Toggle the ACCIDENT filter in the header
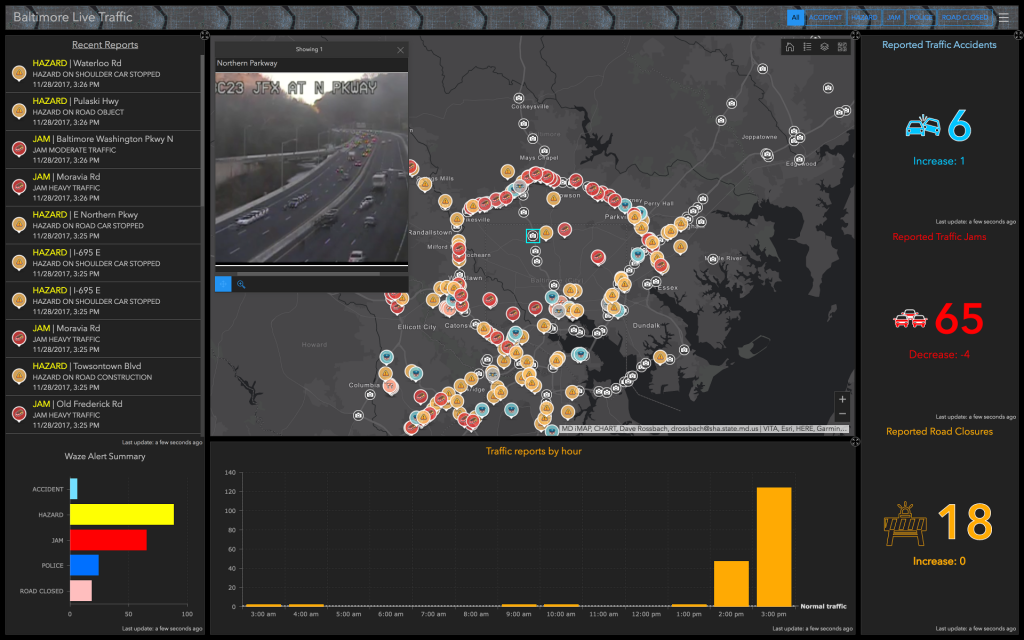This screenshot has width=1024, height=640. (x=825, y=17)
